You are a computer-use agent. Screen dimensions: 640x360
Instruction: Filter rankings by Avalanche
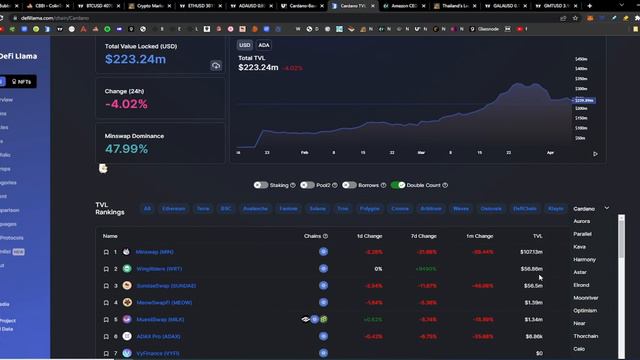coord(256,209)
